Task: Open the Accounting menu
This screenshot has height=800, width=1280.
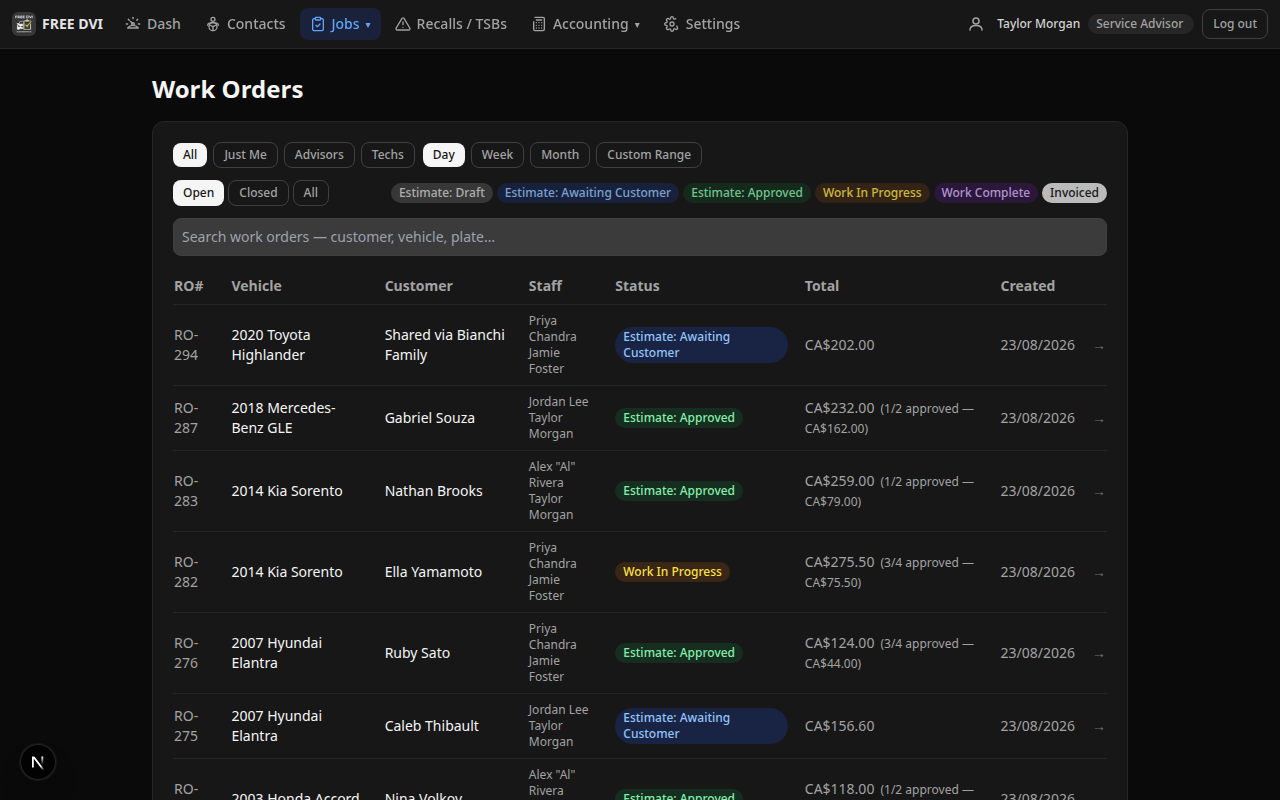Action: (586, 24)
